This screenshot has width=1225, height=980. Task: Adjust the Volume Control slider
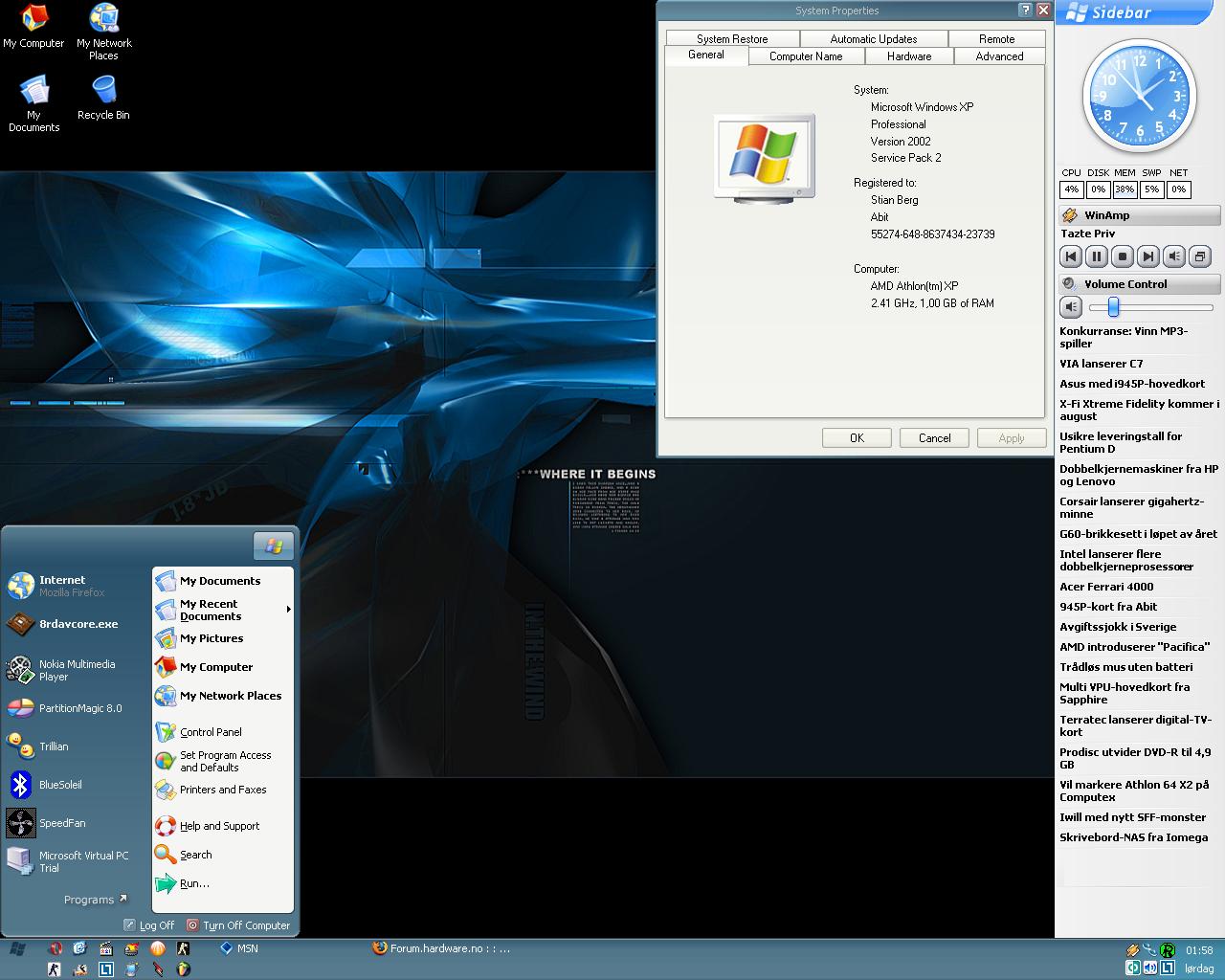point(1113,307)
